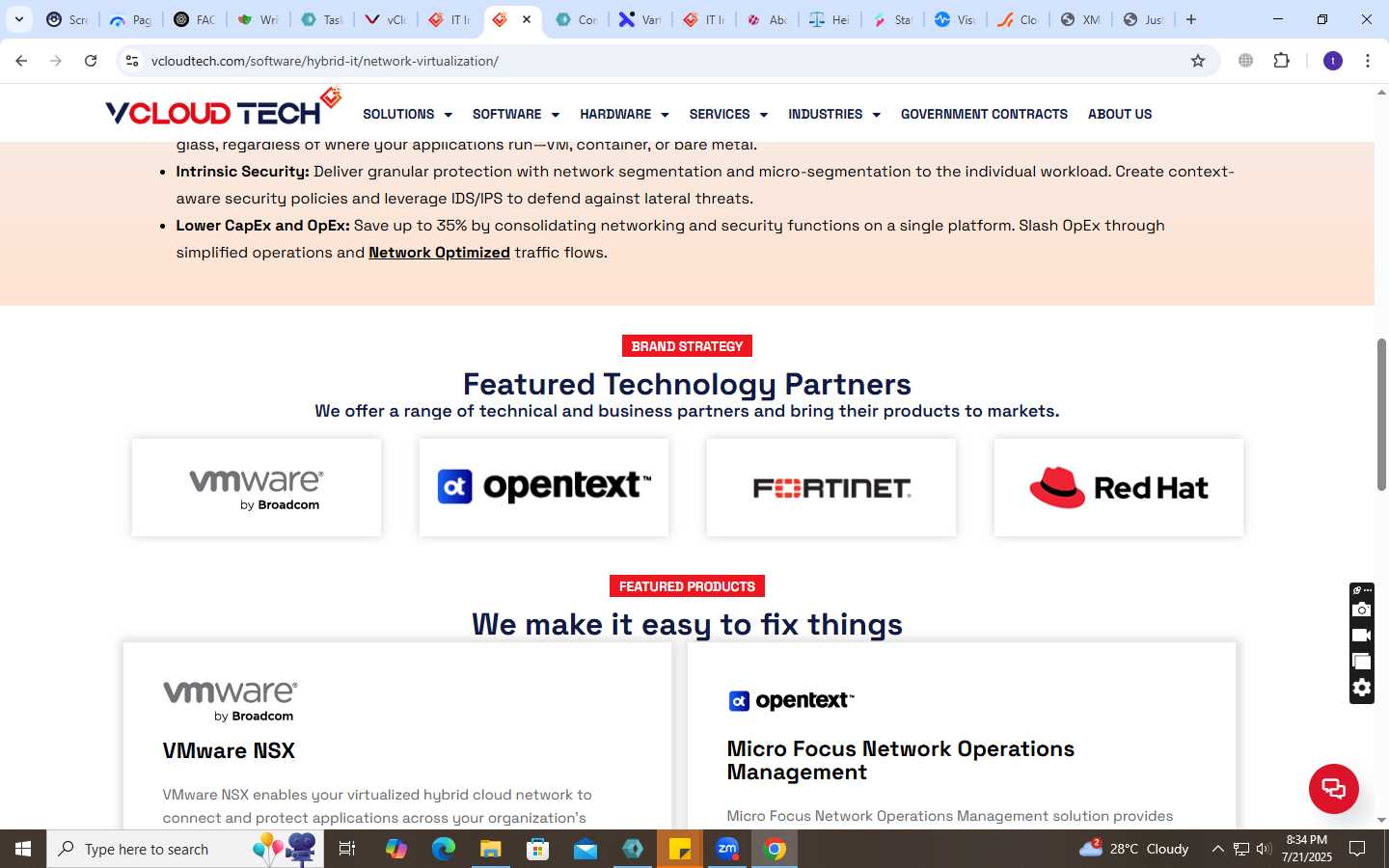This screenshot has height=868, width=1389.
Task: Click the FEATURED PRODUCTS red label
Action: 687,586
